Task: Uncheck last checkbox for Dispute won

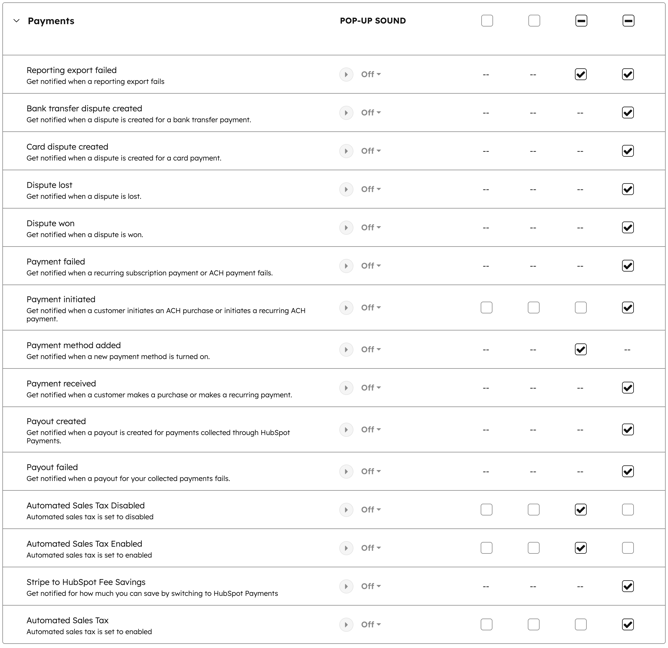Action: point(628,228)
